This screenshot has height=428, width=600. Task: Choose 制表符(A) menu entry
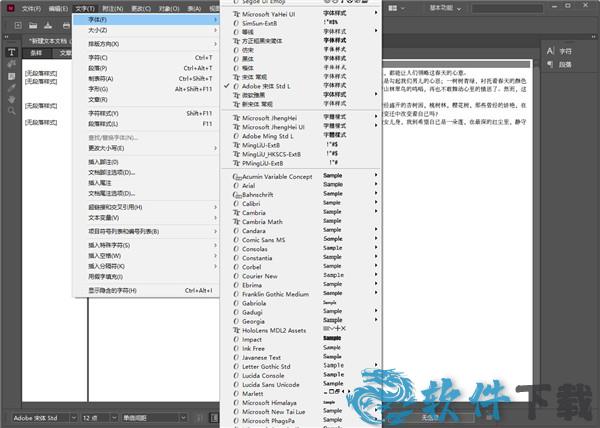coord(146,78)
